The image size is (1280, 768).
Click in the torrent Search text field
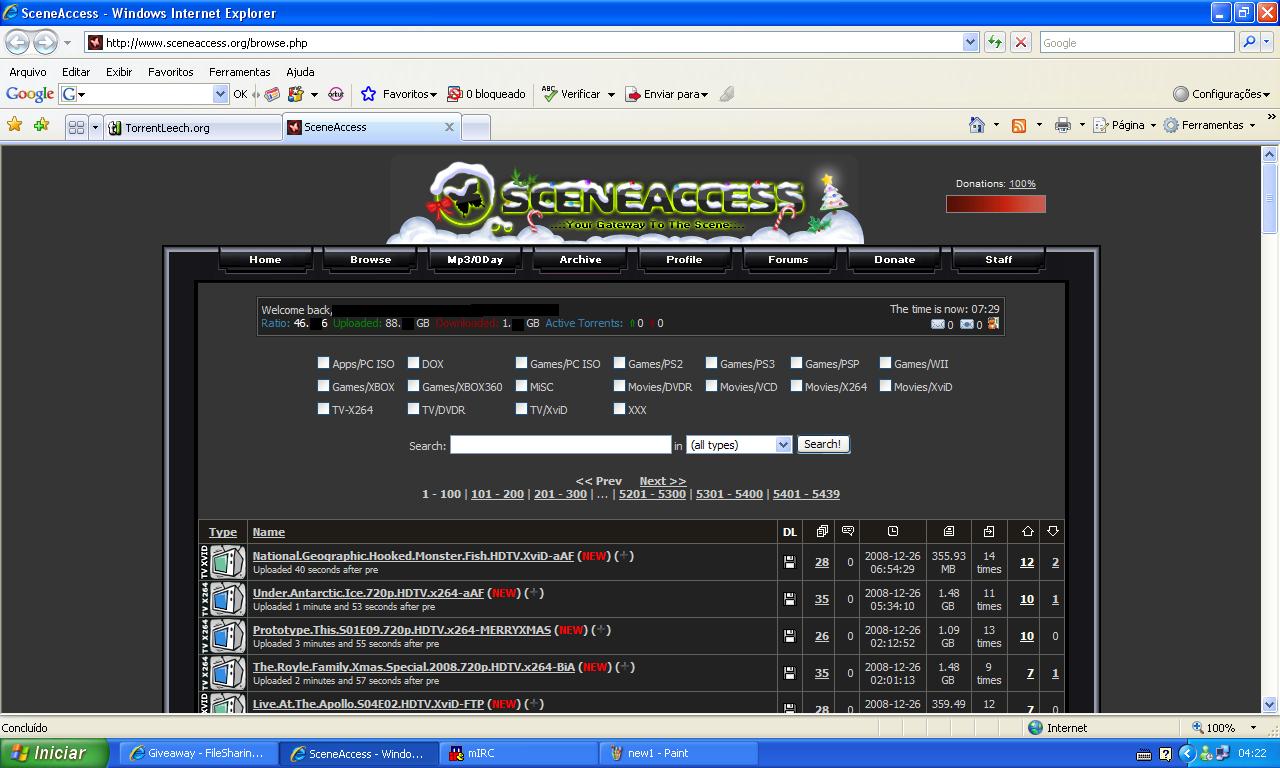click(560, 444)
